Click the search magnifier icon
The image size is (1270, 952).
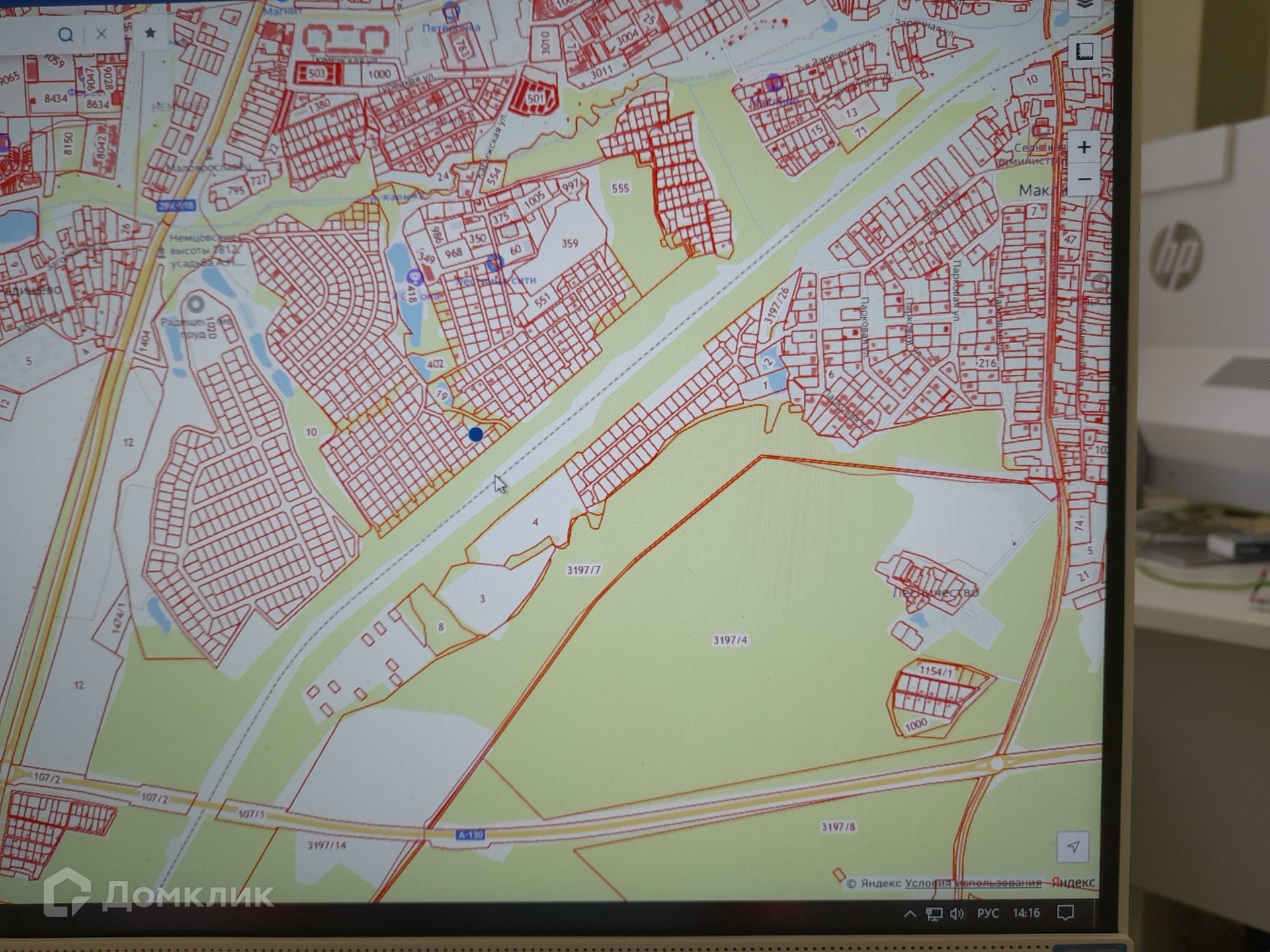tap(65, 34)
